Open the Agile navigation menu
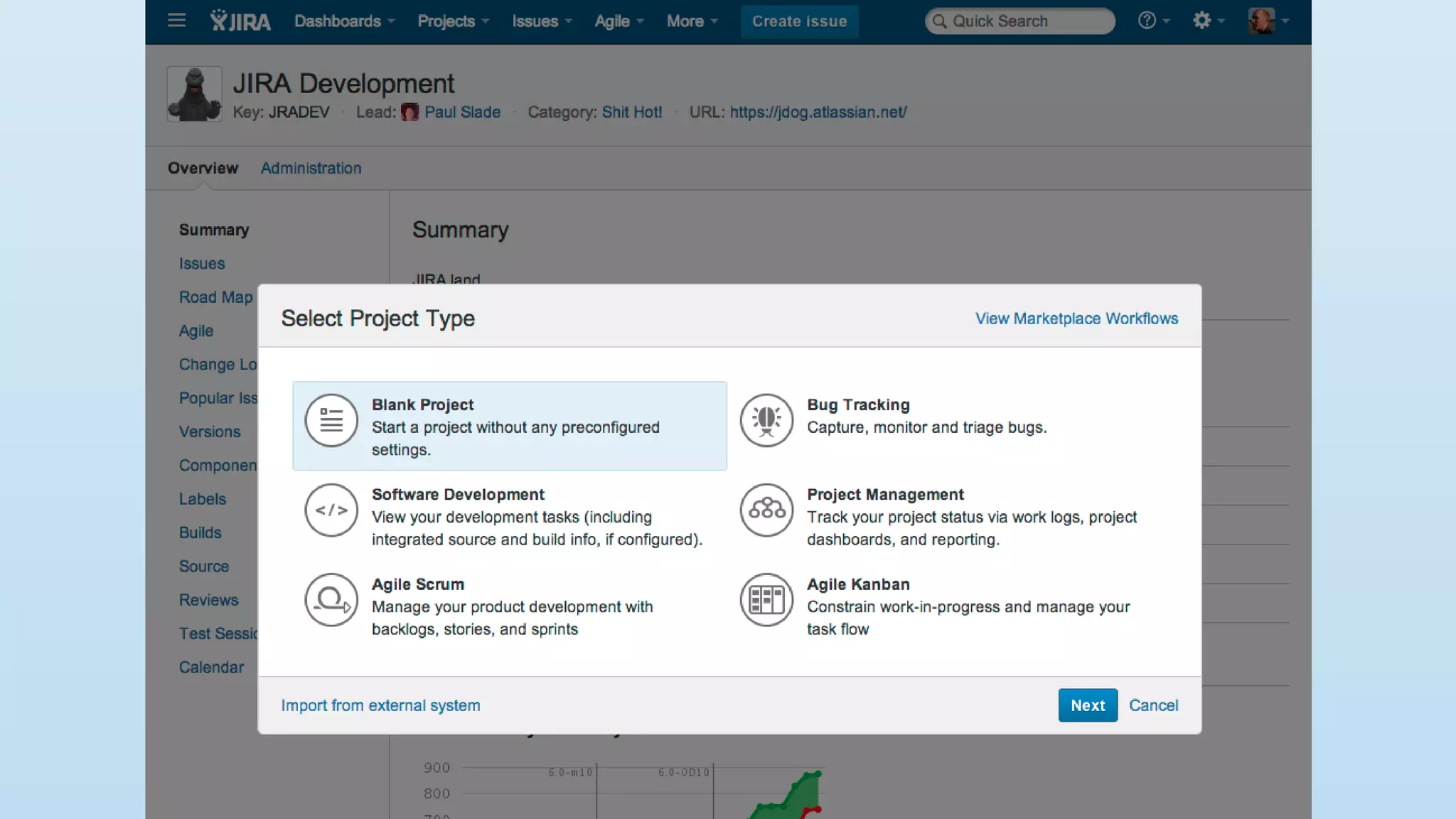Image resolution: width=1456 pixels, height=819 pixels. pyautogui.click(x=619, y=21)
